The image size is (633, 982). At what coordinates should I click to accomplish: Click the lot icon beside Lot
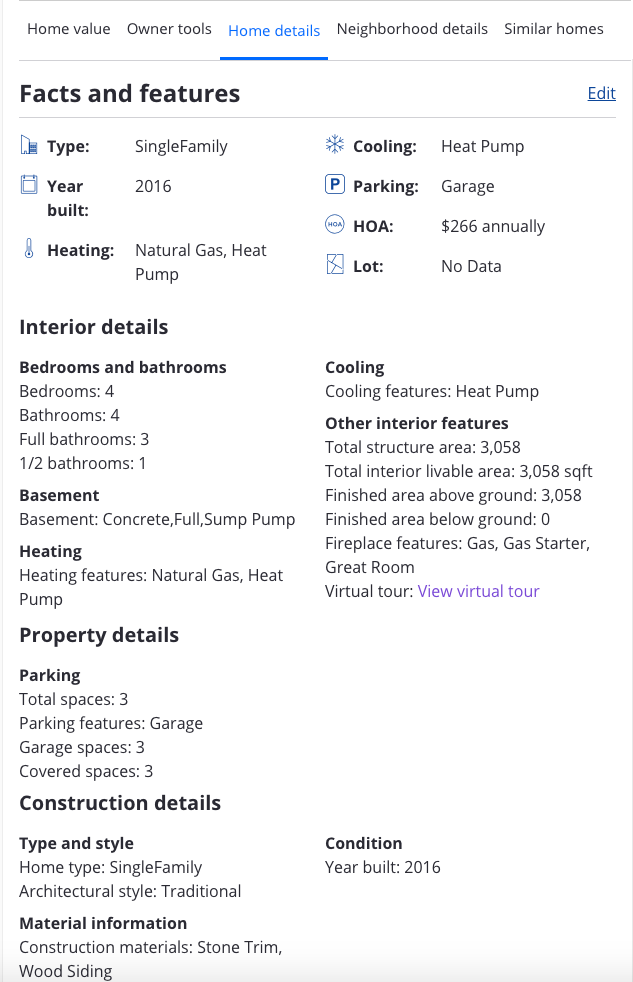[335, 266]
